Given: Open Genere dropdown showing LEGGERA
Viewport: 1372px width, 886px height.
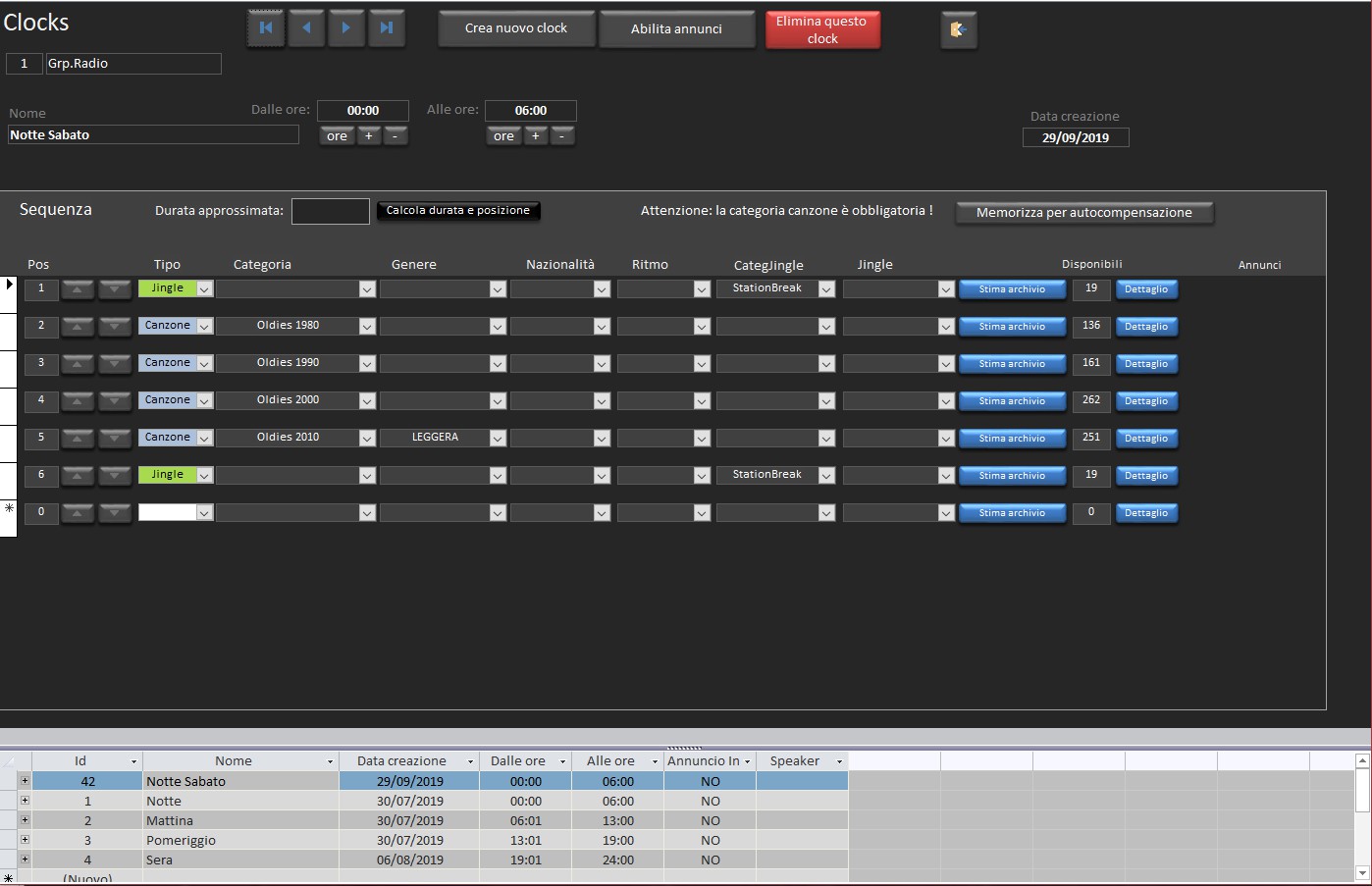Looking at the screenshot, I should click(x=498, y=438).
